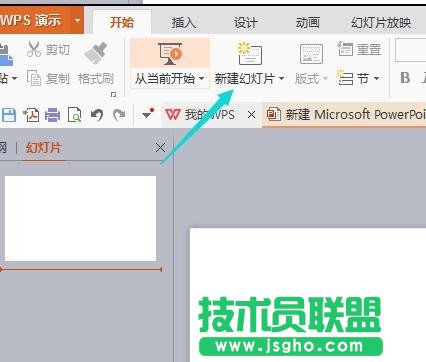Expand the 版式 layout dropdown arrow
Screen dimensions: 426x362
325,79
